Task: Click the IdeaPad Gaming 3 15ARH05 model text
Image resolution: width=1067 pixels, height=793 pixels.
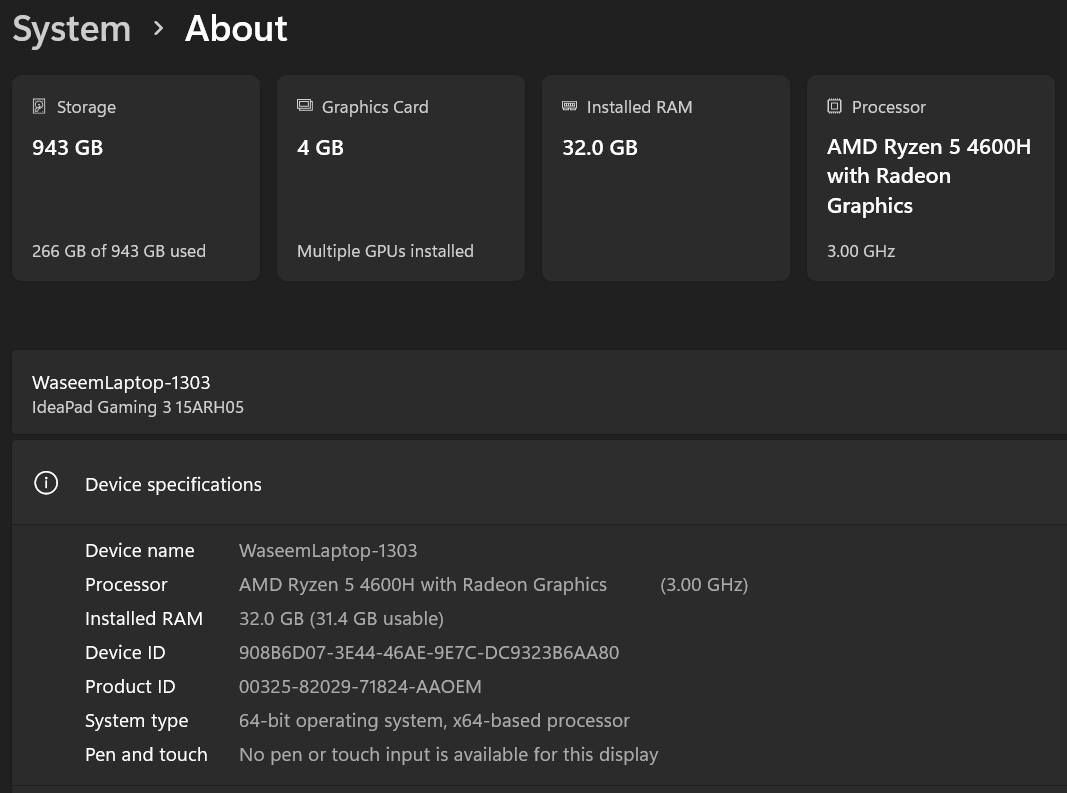Action: click(x=138, y=407)
